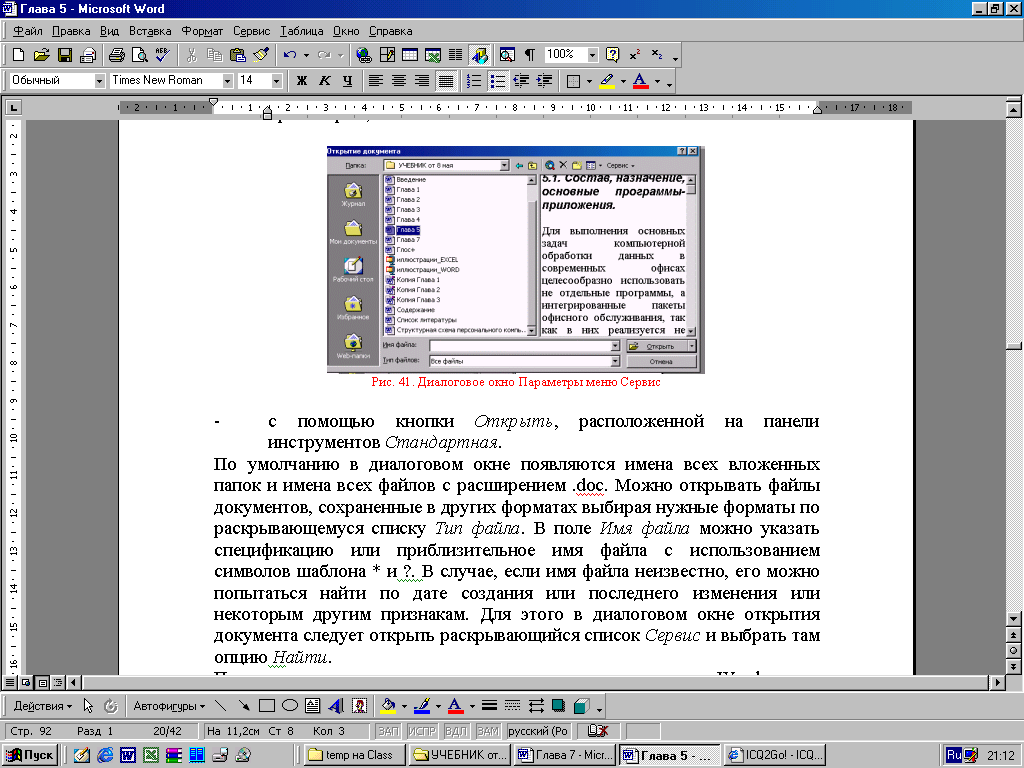Open the Действия menu on Drawing toolbar
The image size is (1024, 768).
pyautogui.click(x=42, y=705)
